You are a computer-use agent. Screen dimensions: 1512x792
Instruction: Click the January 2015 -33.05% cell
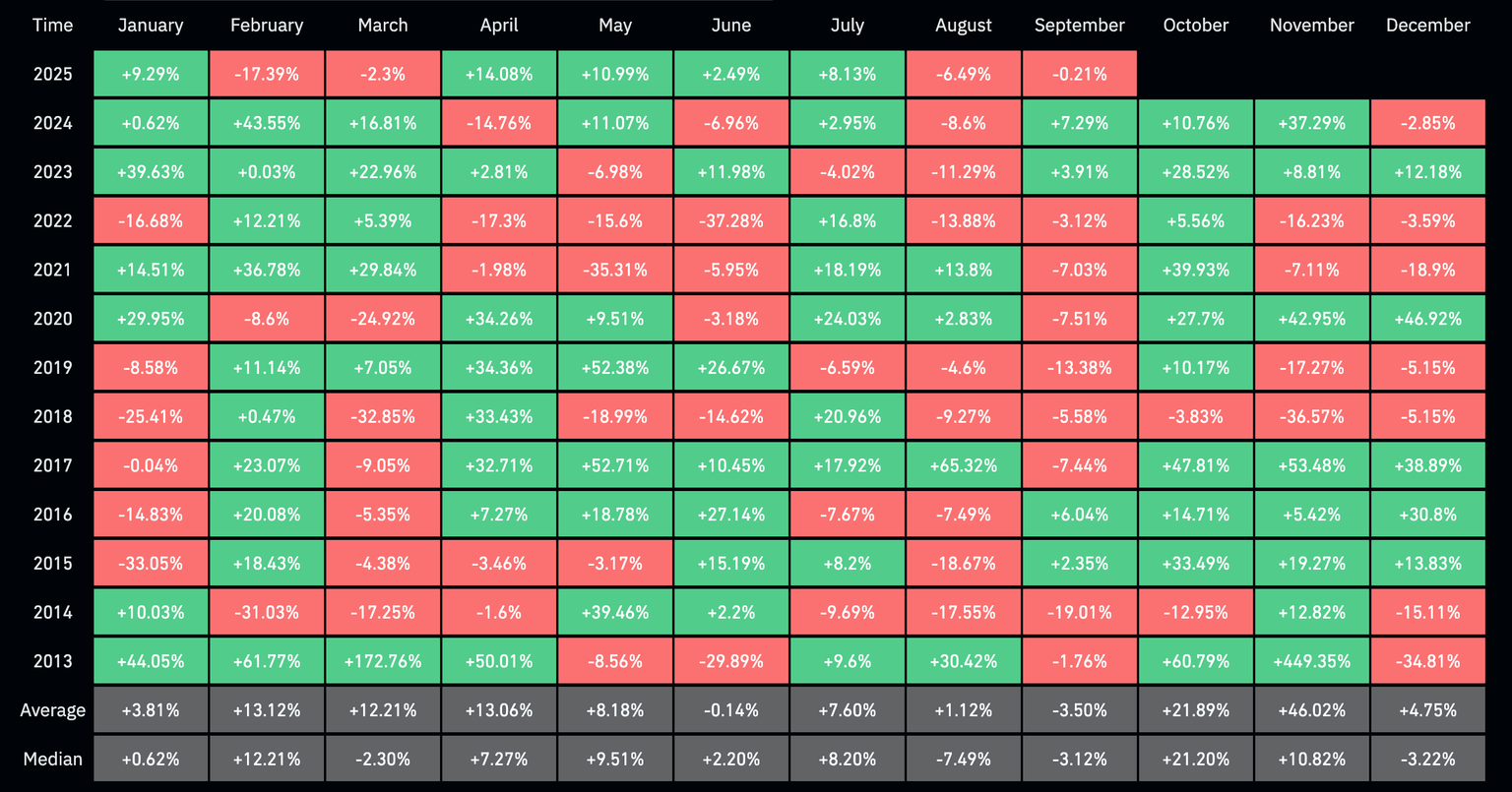[151, 564]
